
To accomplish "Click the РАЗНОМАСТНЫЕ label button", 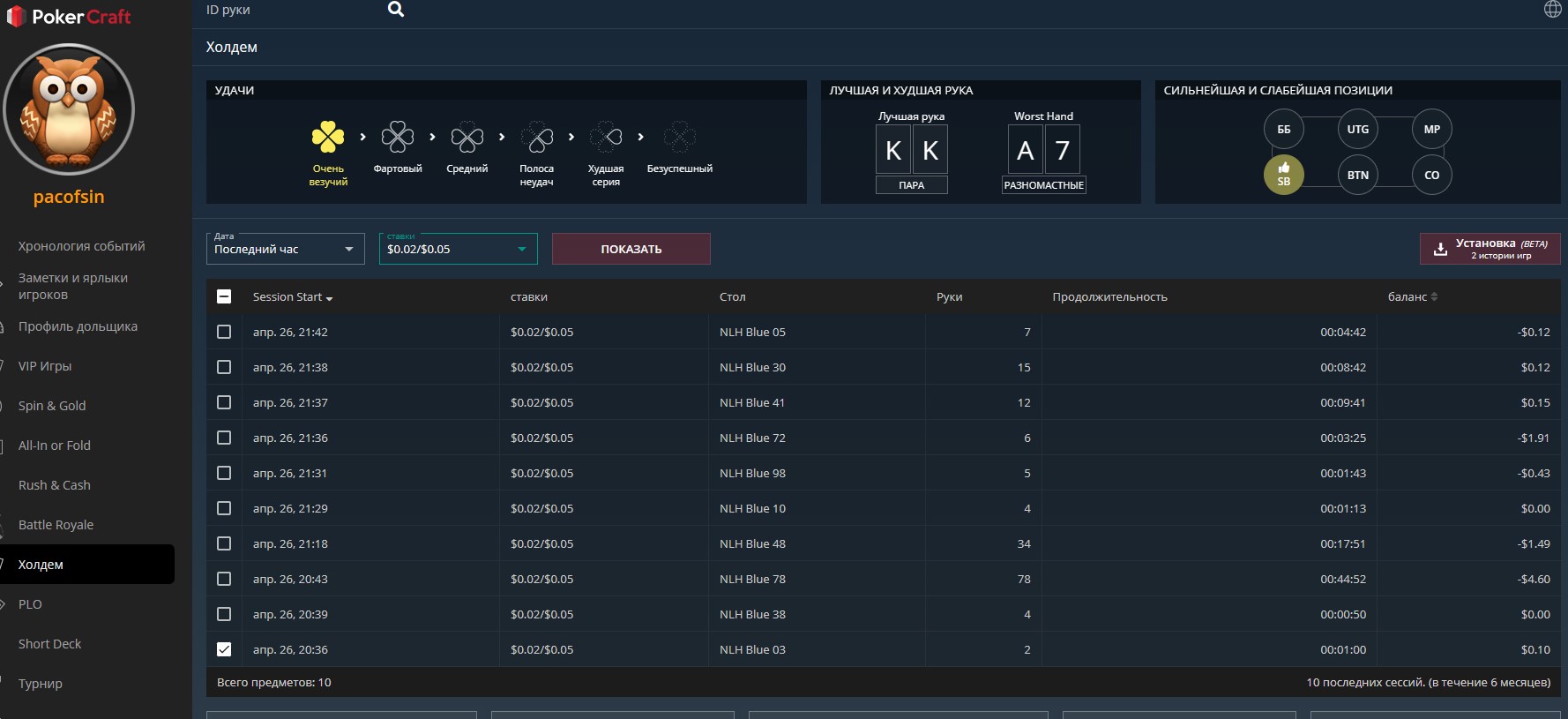I will (x=1044, y=185).
